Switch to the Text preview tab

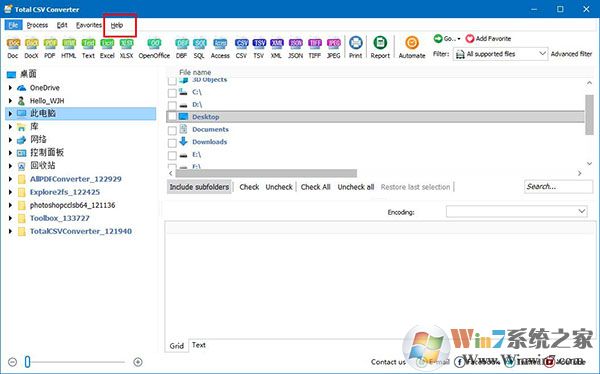199,345
